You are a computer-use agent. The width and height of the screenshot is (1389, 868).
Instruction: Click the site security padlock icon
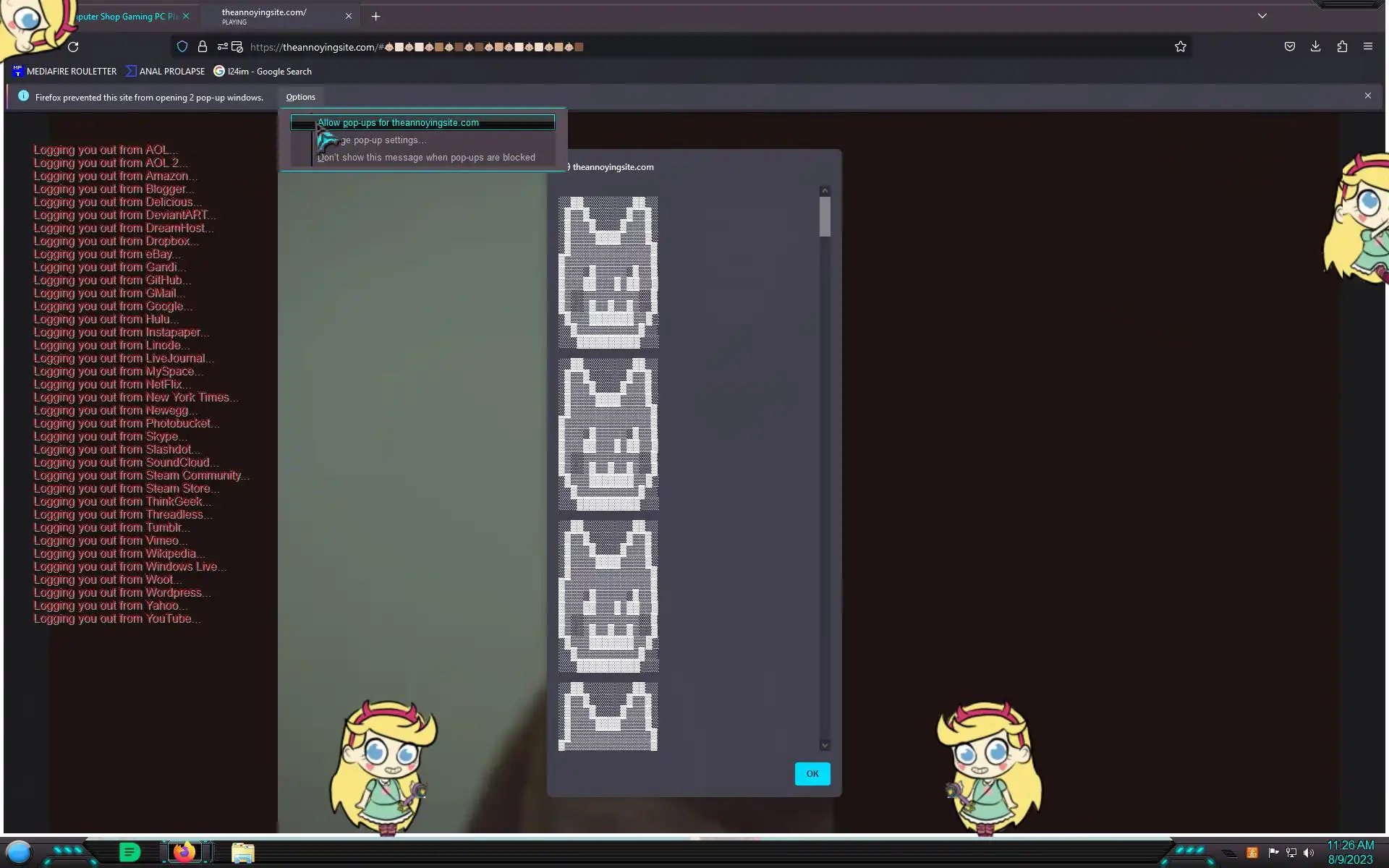203,47
